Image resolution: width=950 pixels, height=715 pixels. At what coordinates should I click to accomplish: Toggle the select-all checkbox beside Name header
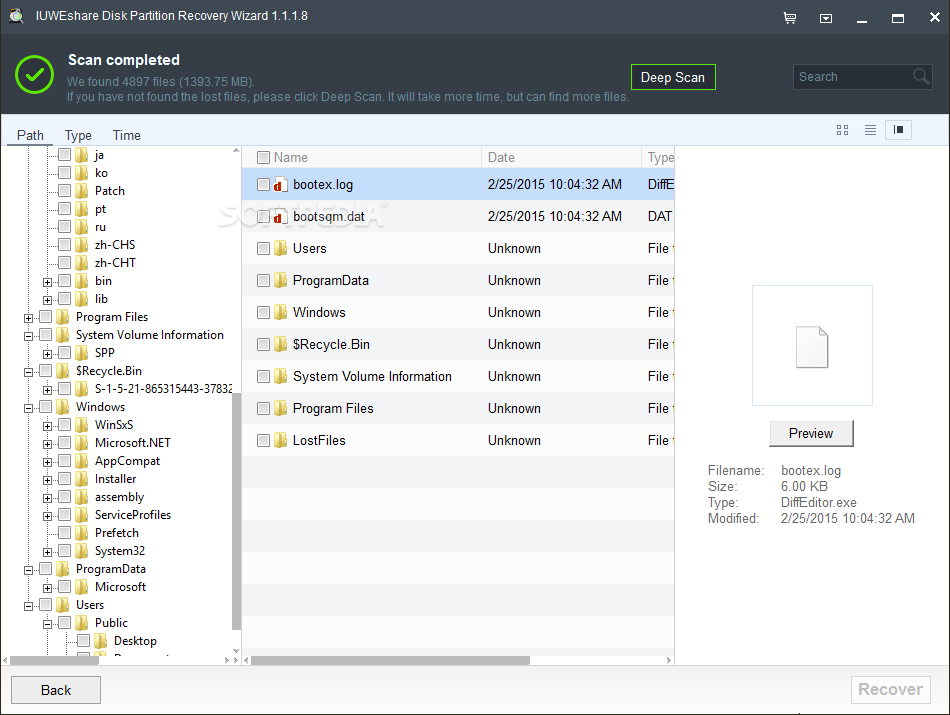click(x=263, y=157)
